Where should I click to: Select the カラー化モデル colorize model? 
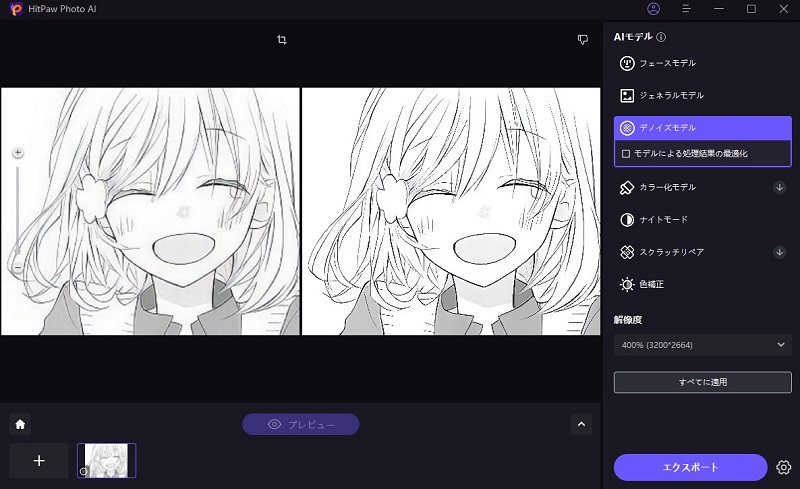[x=703, y=187]
